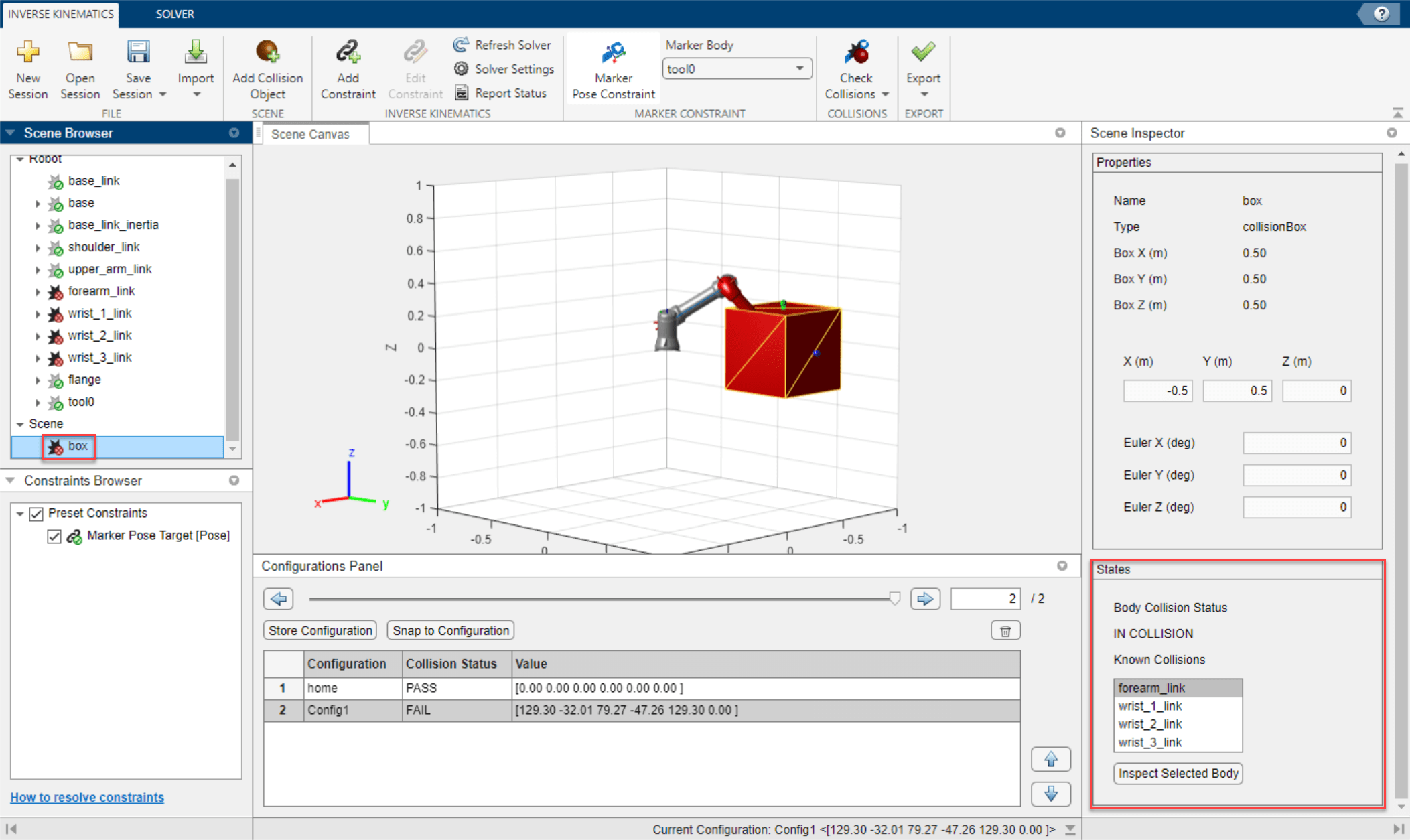Uncheck the Preset Constraints checkbox
Screen dimensions: 1410x840
pos(37,514)
